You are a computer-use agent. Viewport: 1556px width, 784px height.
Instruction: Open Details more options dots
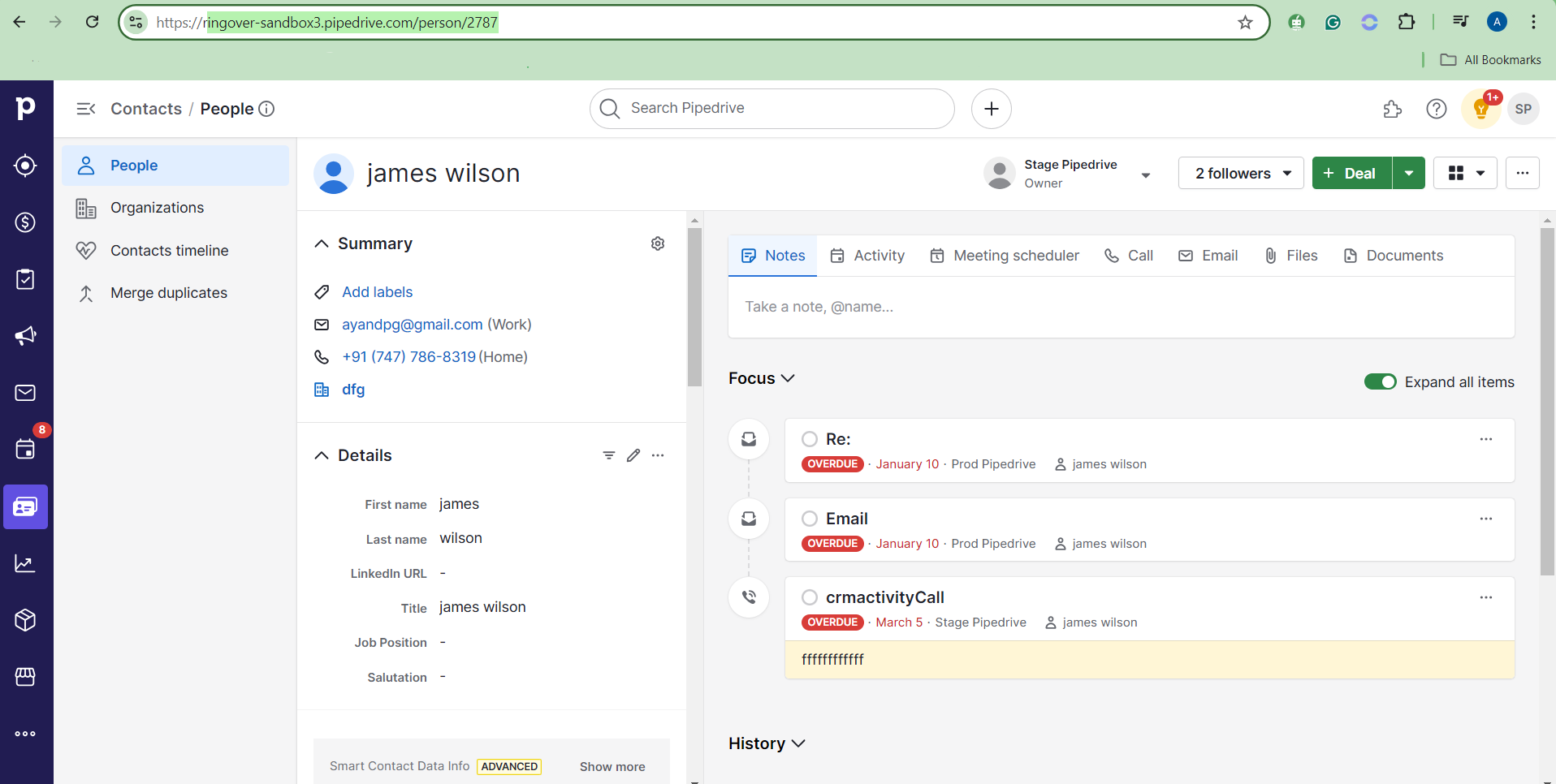click(658, 455)
